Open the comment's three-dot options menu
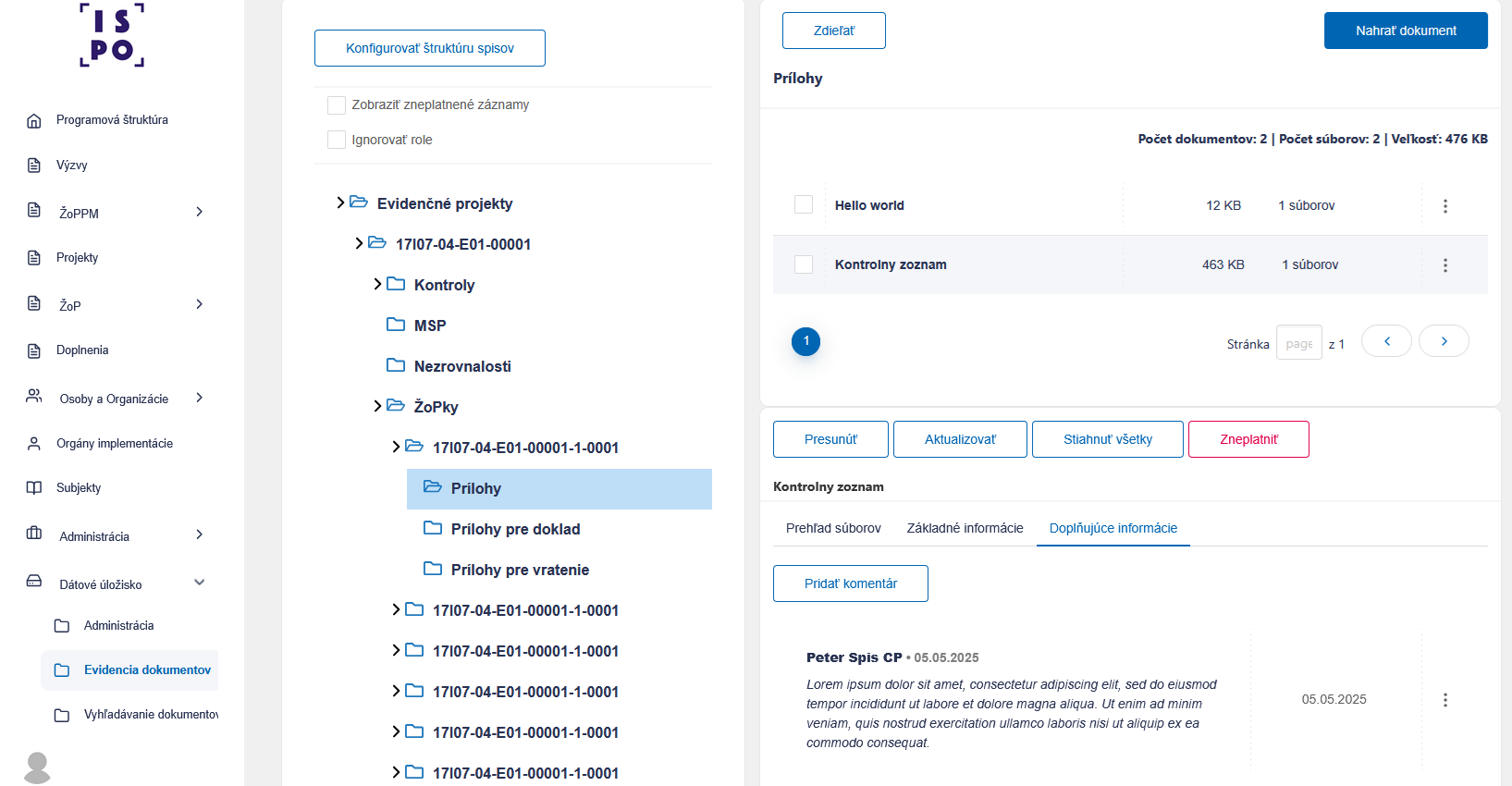 [x=1444, y=700]
